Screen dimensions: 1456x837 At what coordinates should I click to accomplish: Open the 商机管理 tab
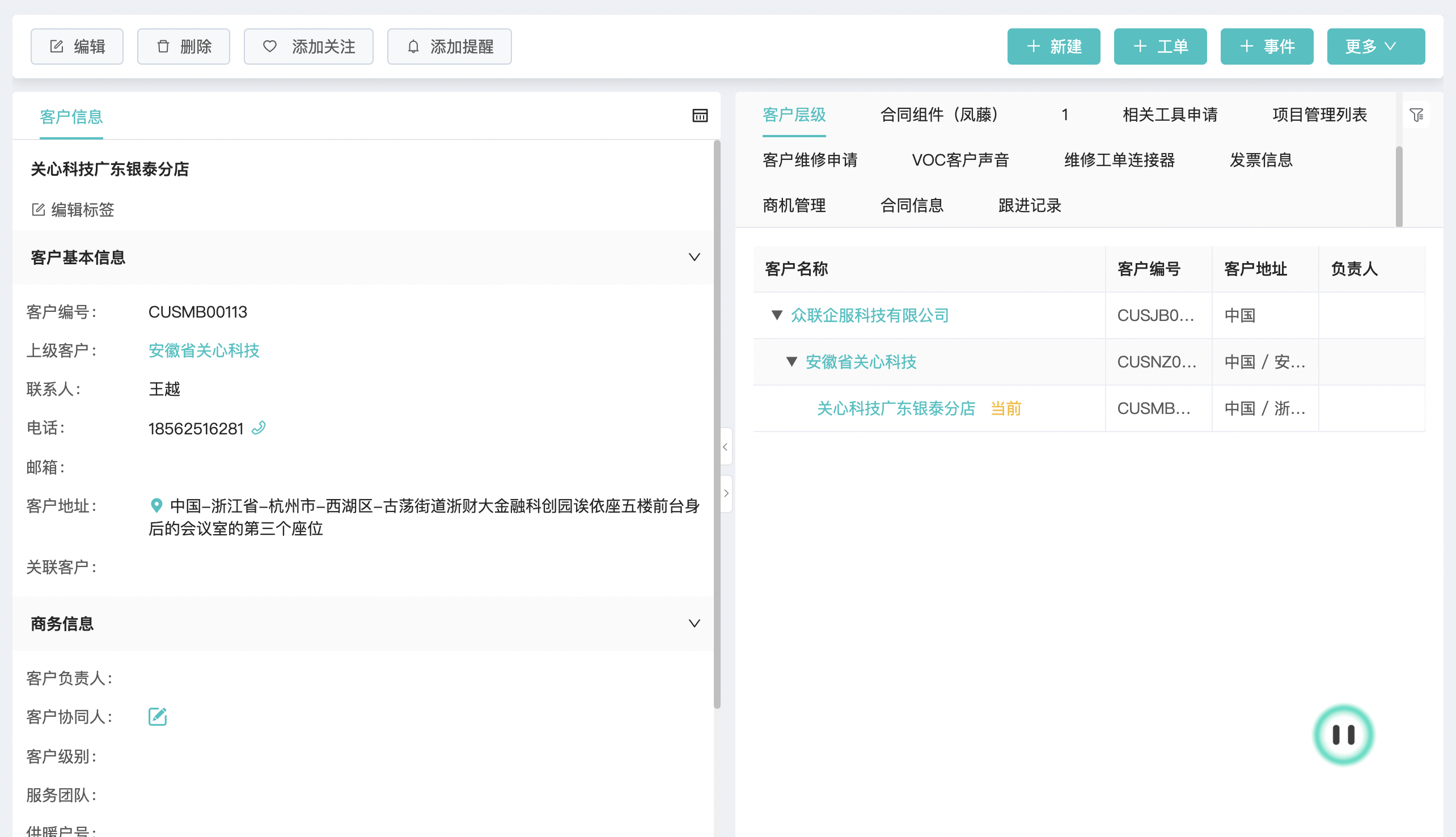pos(794,206)
